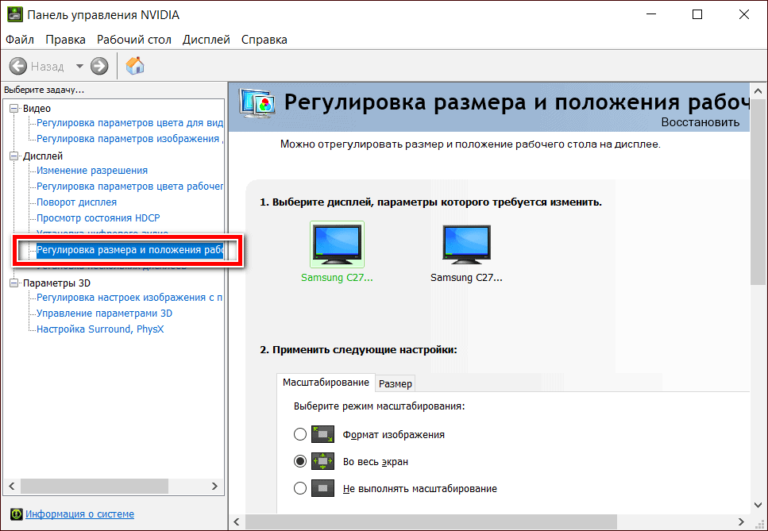Image resolution: width=768 pixels, height=531 pixels.
Task: Open the Back button history dropdown arrow
Action: tap(79, 66)
